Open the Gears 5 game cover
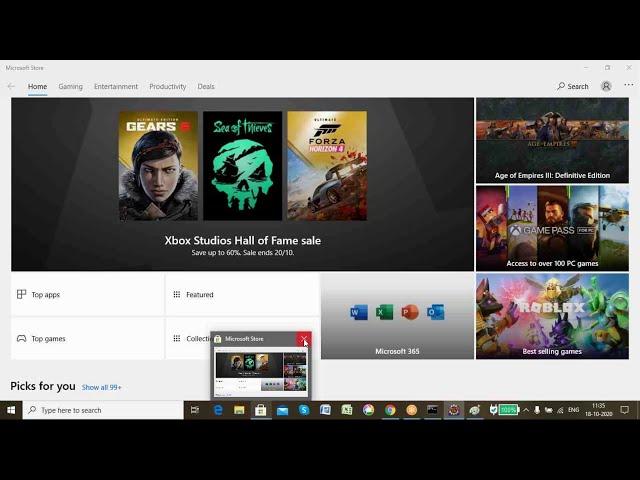This screenshot has width=640, height=480. point(158,166)
